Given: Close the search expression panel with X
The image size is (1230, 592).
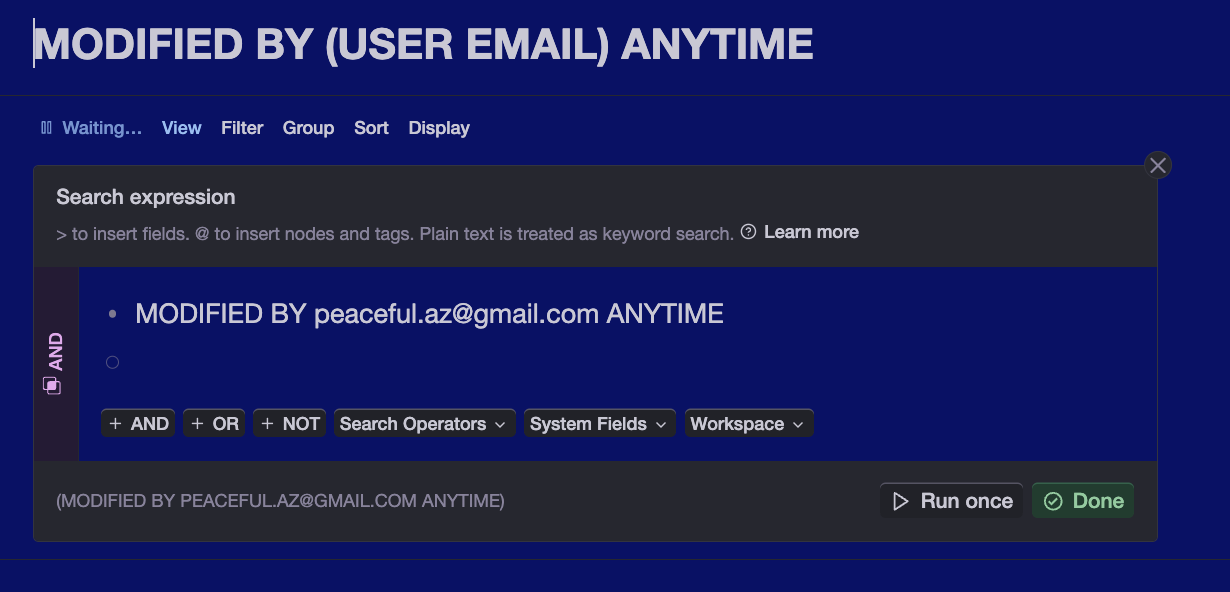Looking at the screenshot, I should (x=1158, y=165).
